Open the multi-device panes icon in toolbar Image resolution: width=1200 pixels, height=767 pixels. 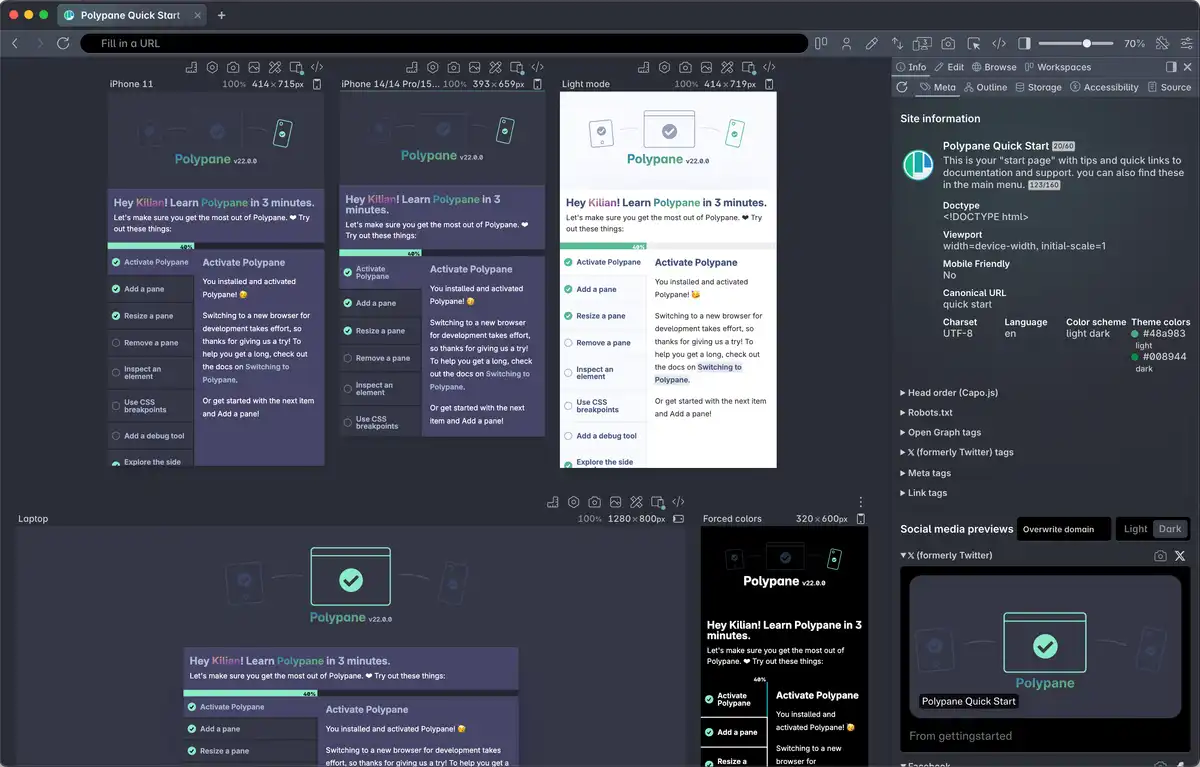tap(922, 44)
